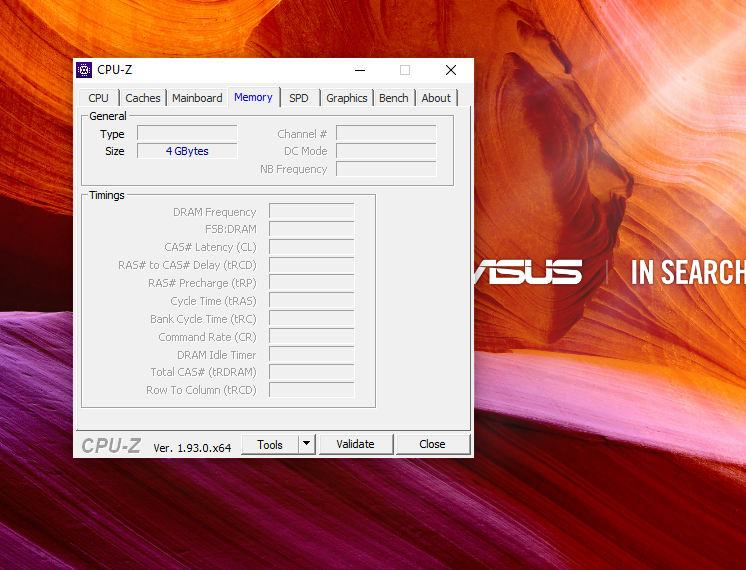Open the Graphics tab
The height and width of the screenshot is (570, 746).
point(346,98)
